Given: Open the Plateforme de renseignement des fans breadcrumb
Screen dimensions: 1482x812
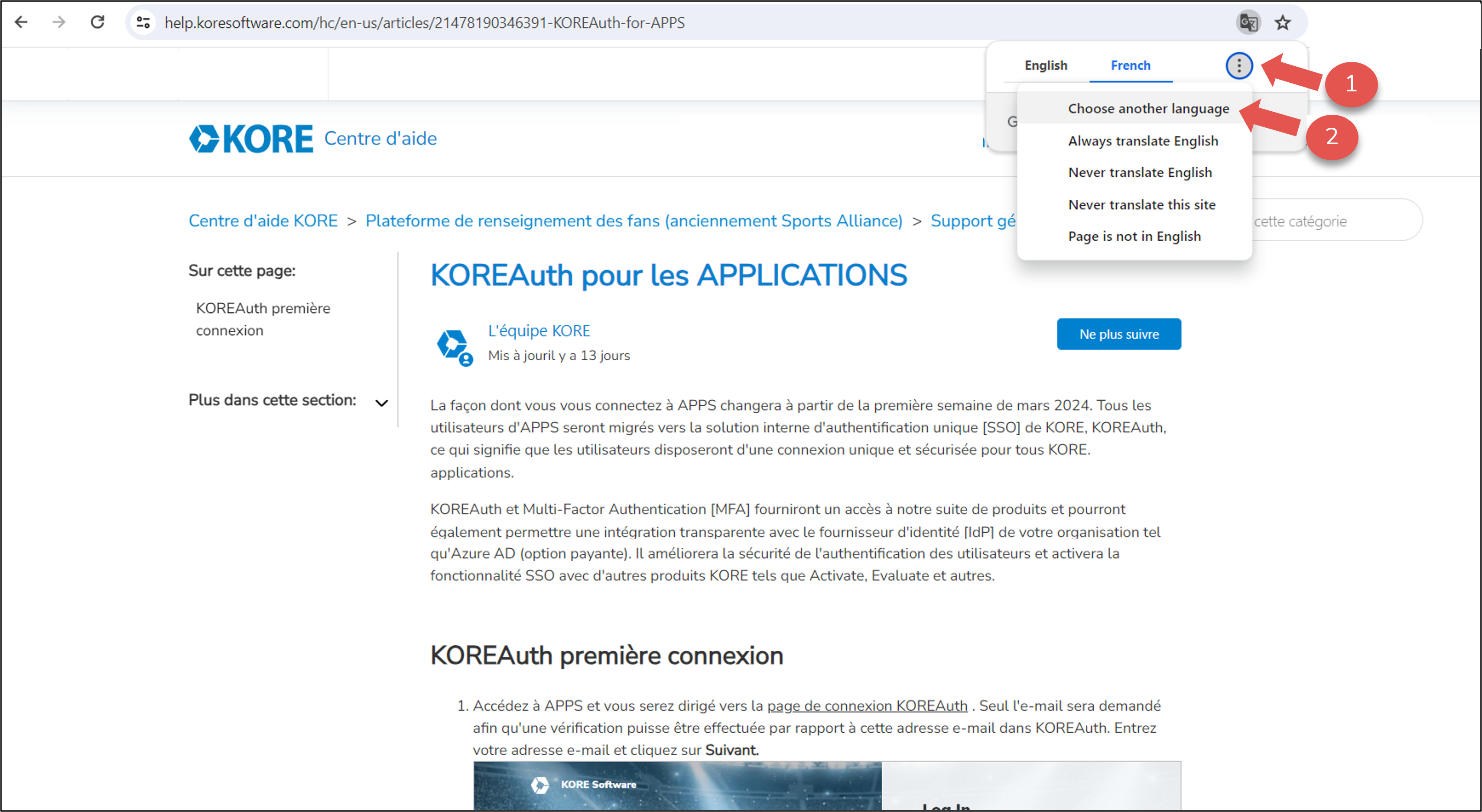Looking at the screenshot, I should pyautogui.click(x=634, y=221).
